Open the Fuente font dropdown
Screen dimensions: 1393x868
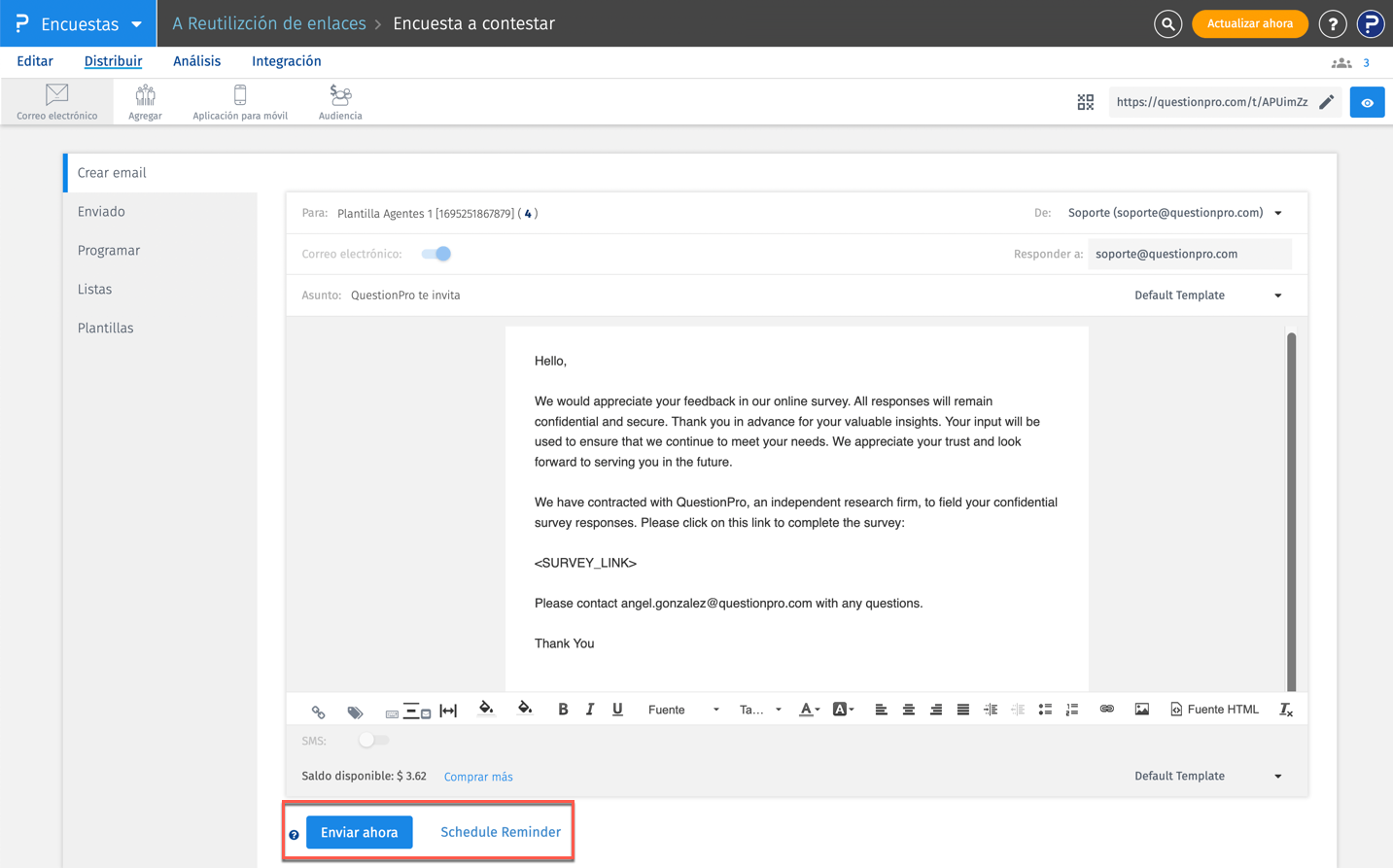tap(683, 710)
